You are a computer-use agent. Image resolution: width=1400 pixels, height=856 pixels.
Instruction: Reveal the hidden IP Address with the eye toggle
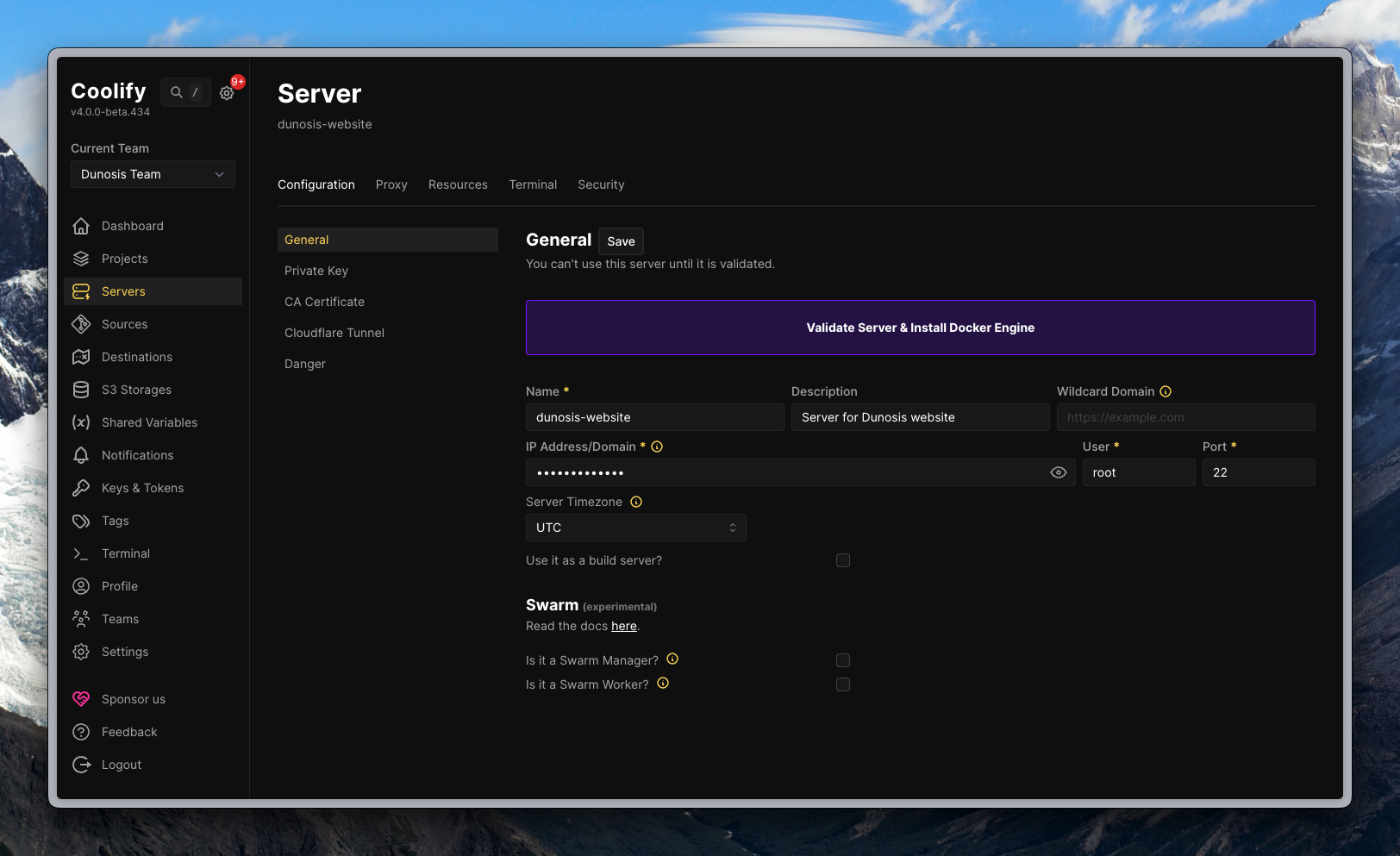[1059, 472]
